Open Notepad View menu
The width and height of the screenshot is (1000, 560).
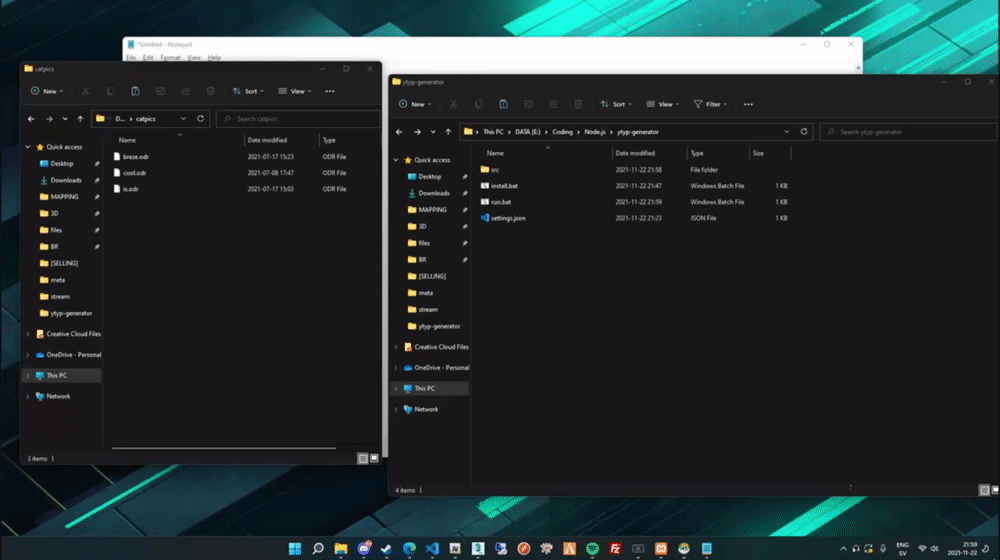pos(194,57)
